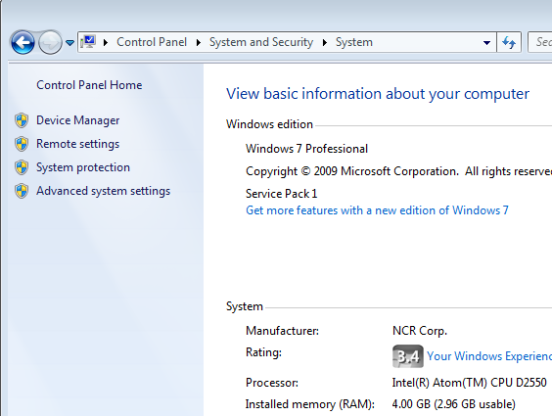Click the Windows 7 Professional text

tap(307, 149)
